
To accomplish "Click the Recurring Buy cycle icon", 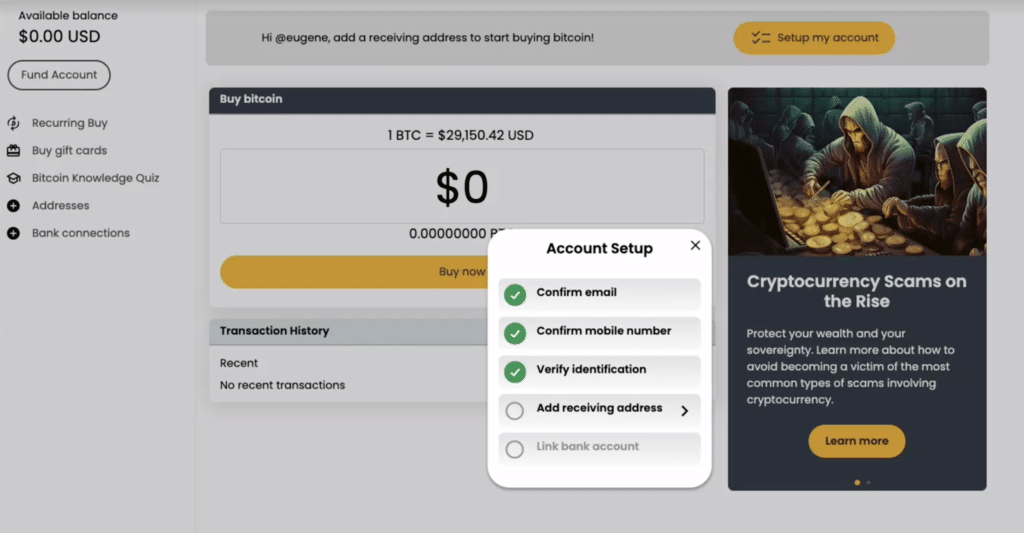I will pyautogui.click(x=13, y=123).
